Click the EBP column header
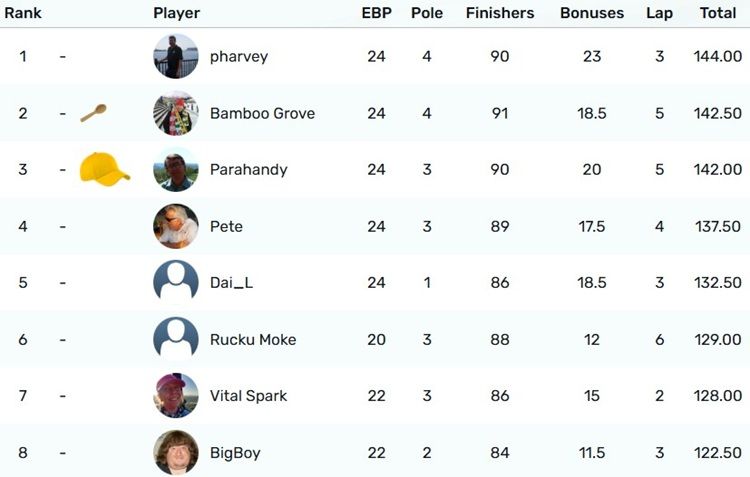Viewport: 750px width, 477px height. [376, 13]
